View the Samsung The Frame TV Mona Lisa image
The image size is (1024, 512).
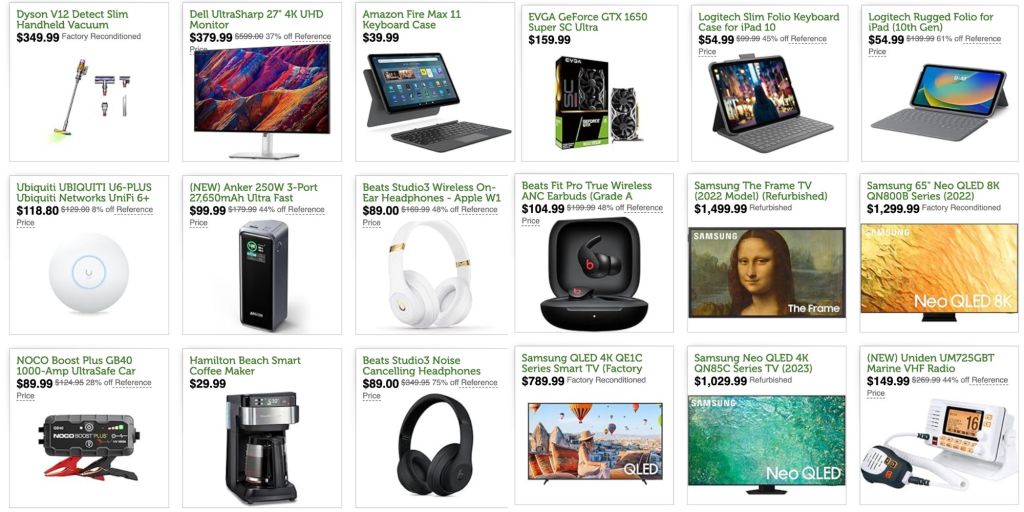coord(767,272)
